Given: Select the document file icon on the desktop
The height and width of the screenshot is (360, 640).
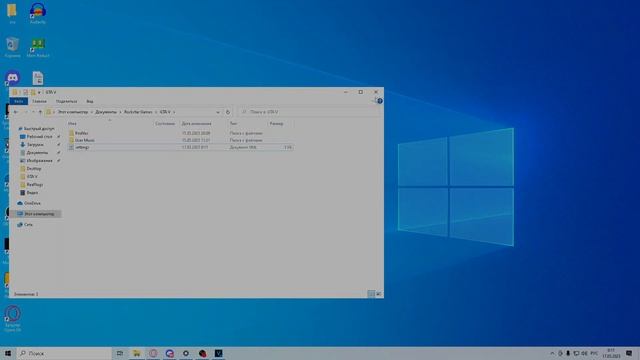Looking at the screenshot, I should [38, 78].
